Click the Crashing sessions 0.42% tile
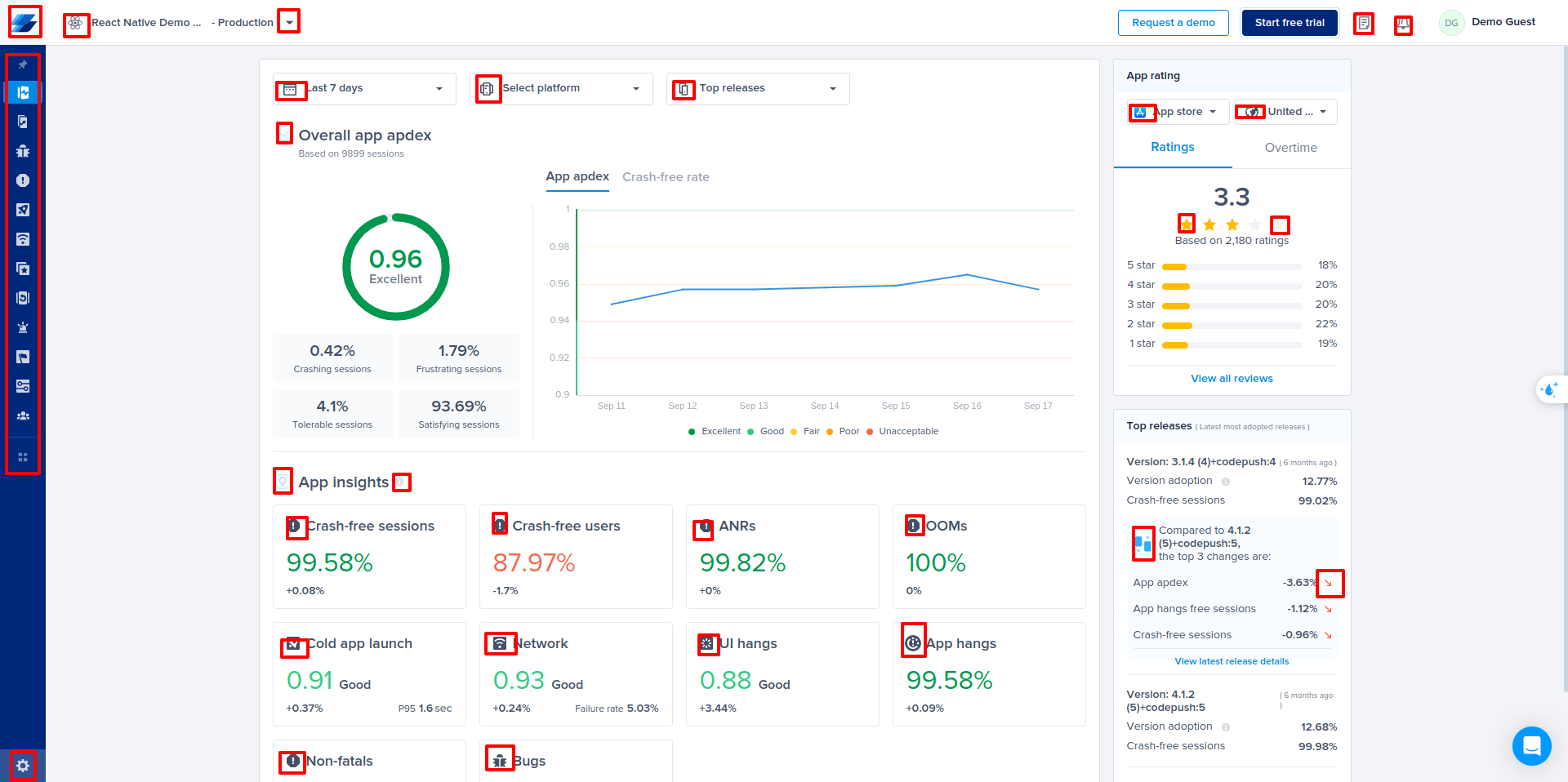This screenshot has width=1568, height=782. (332, 358)
